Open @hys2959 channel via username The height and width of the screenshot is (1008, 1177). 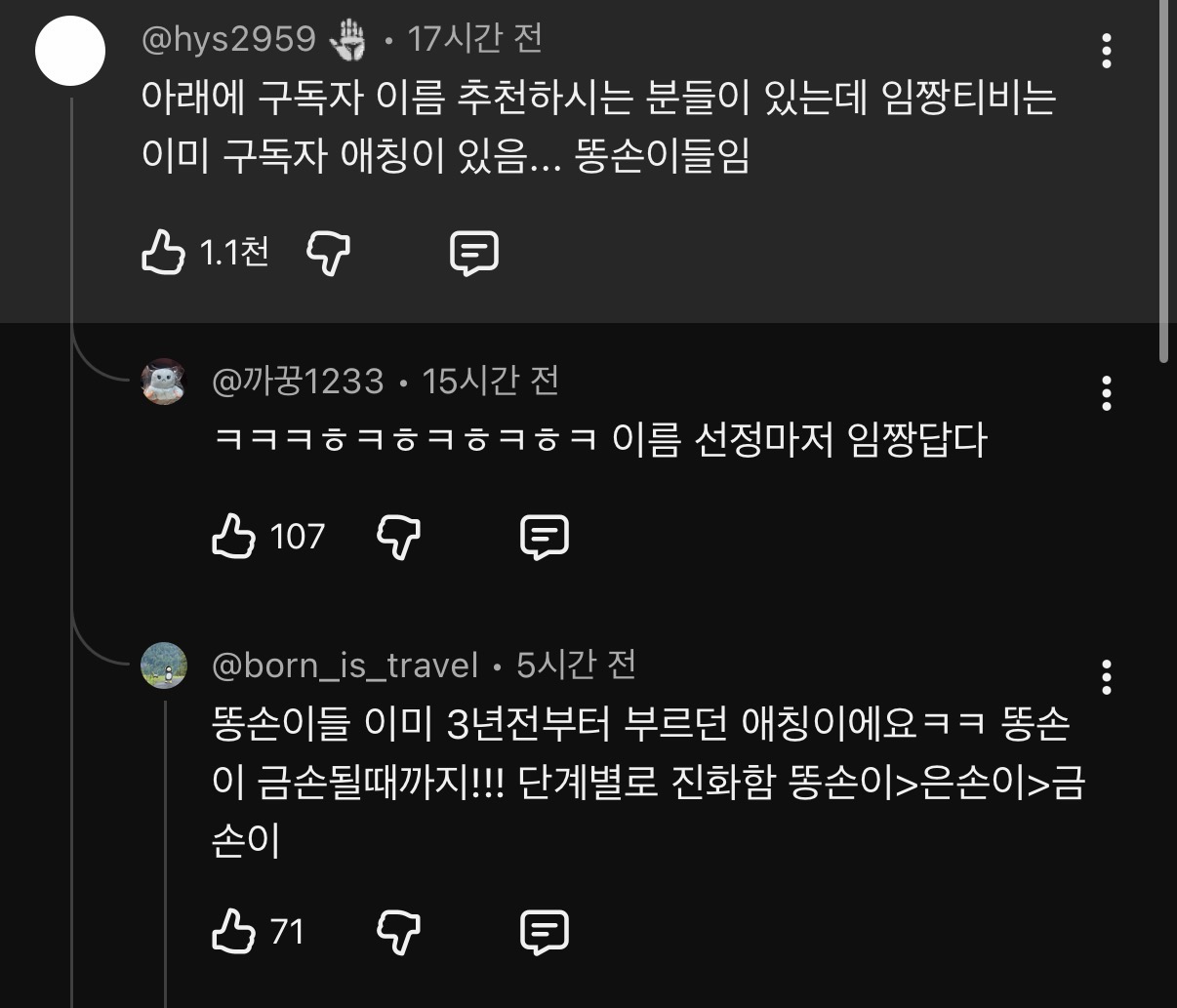click(229, 39)
